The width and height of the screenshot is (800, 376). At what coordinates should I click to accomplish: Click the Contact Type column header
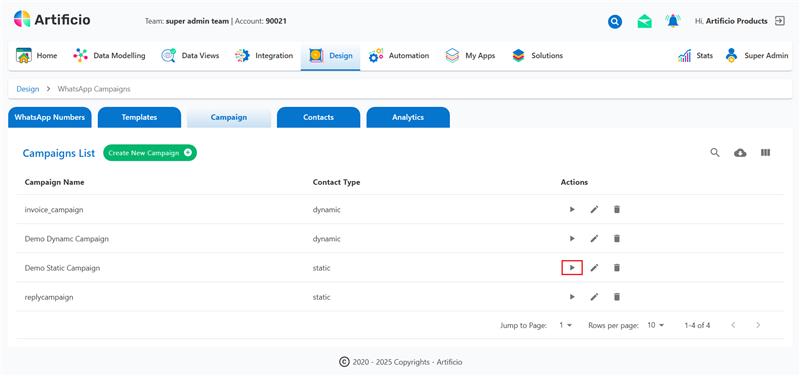point(336,182)
